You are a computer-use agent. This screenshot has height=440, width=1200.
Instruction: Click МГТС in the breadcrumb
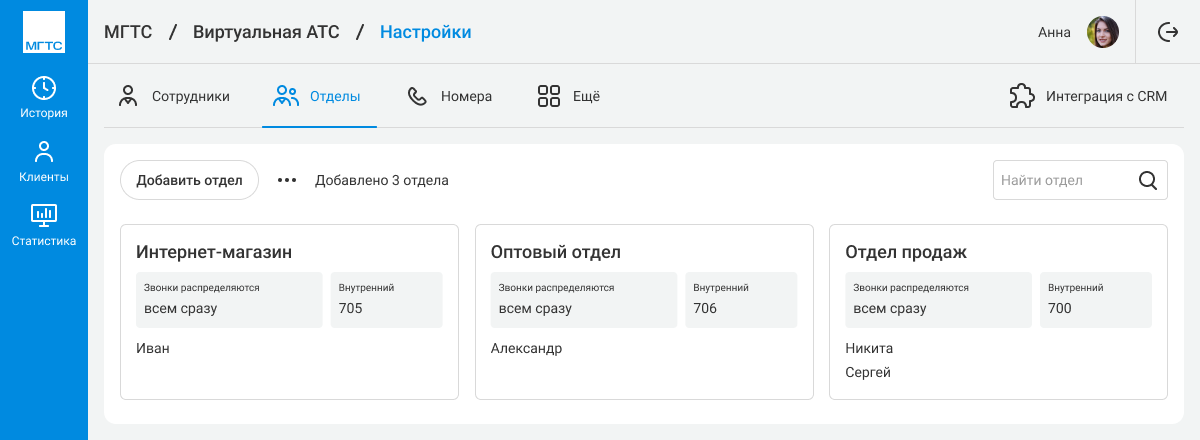tap(128, 32)
